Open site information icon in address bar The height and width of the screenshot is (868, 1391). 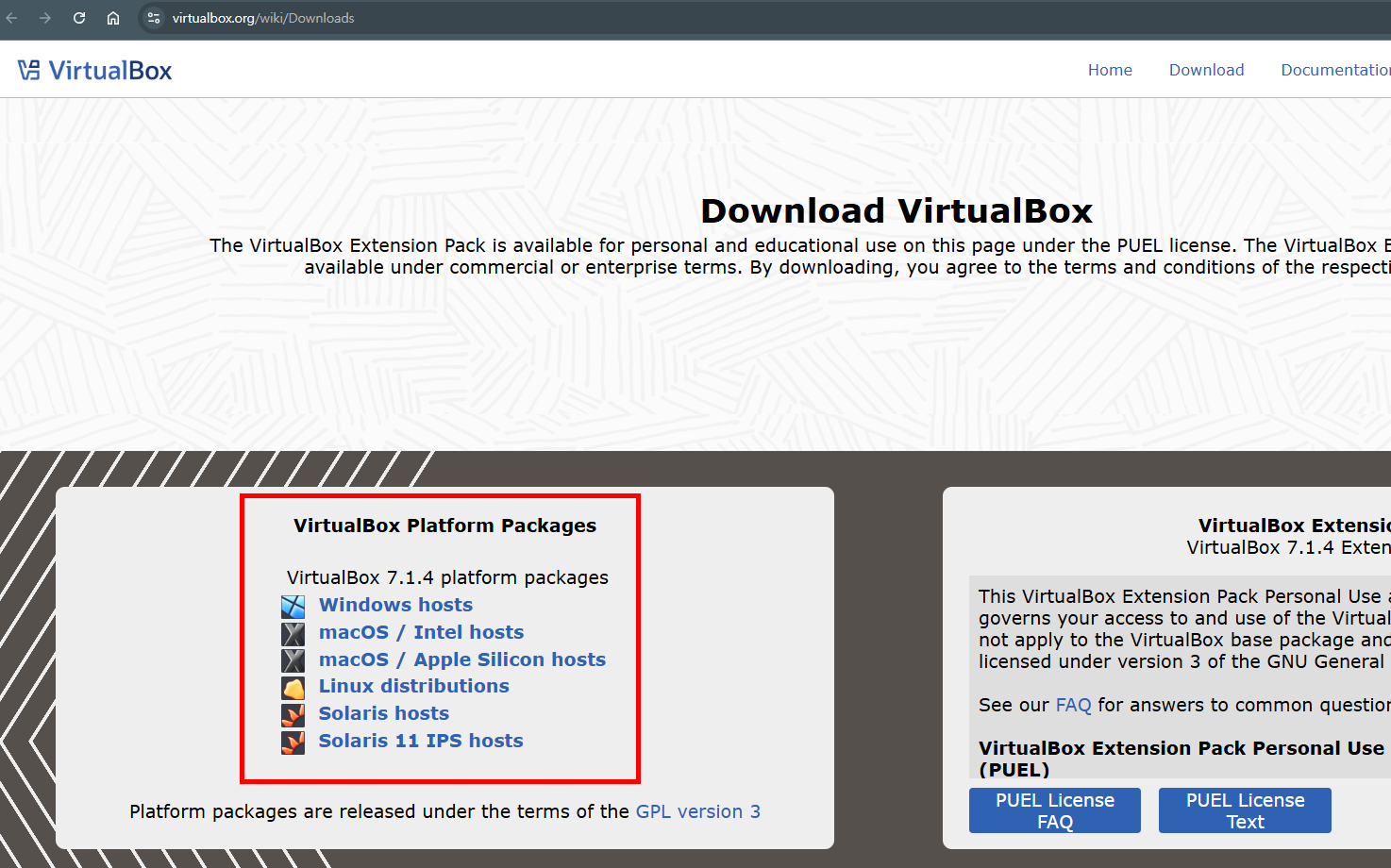154,18
